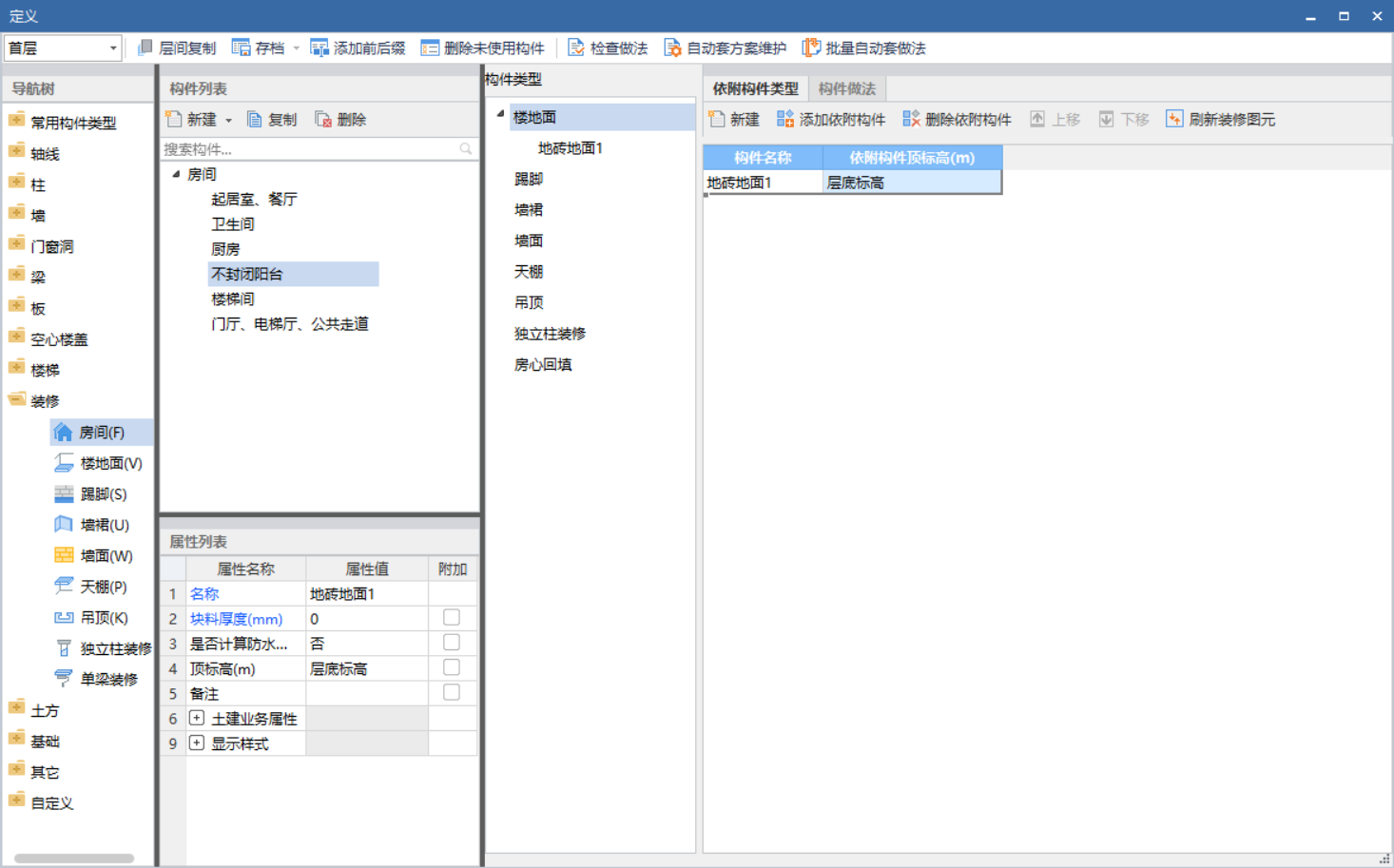Click 顶标高(m) value 层底标高
Viewport: 1394px width, 868px height.
[x=367, y=668]
